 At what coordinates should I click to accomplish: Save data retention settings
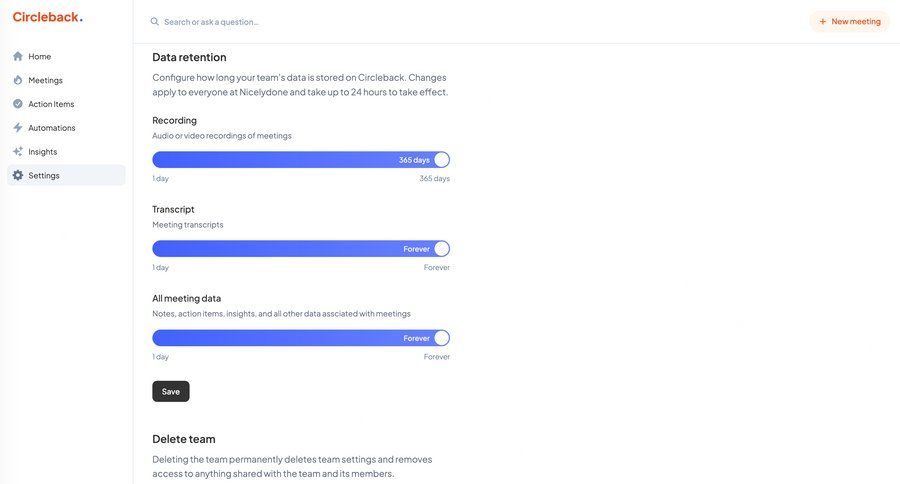coord(170,391)
